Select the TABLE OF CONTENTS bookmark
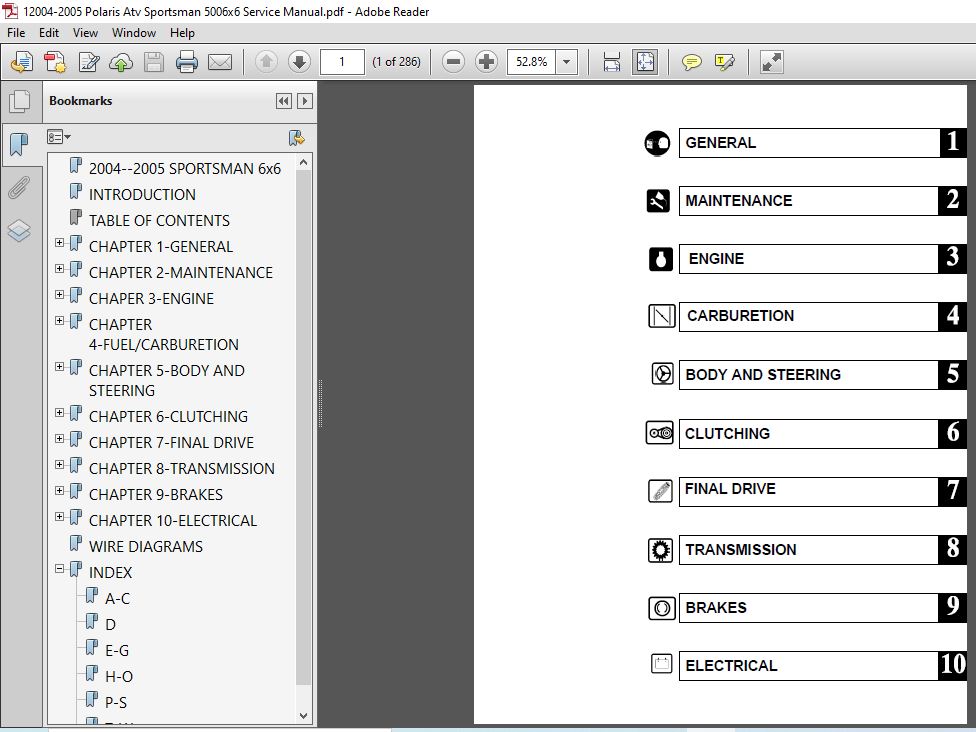 click(x=159, y=221)
